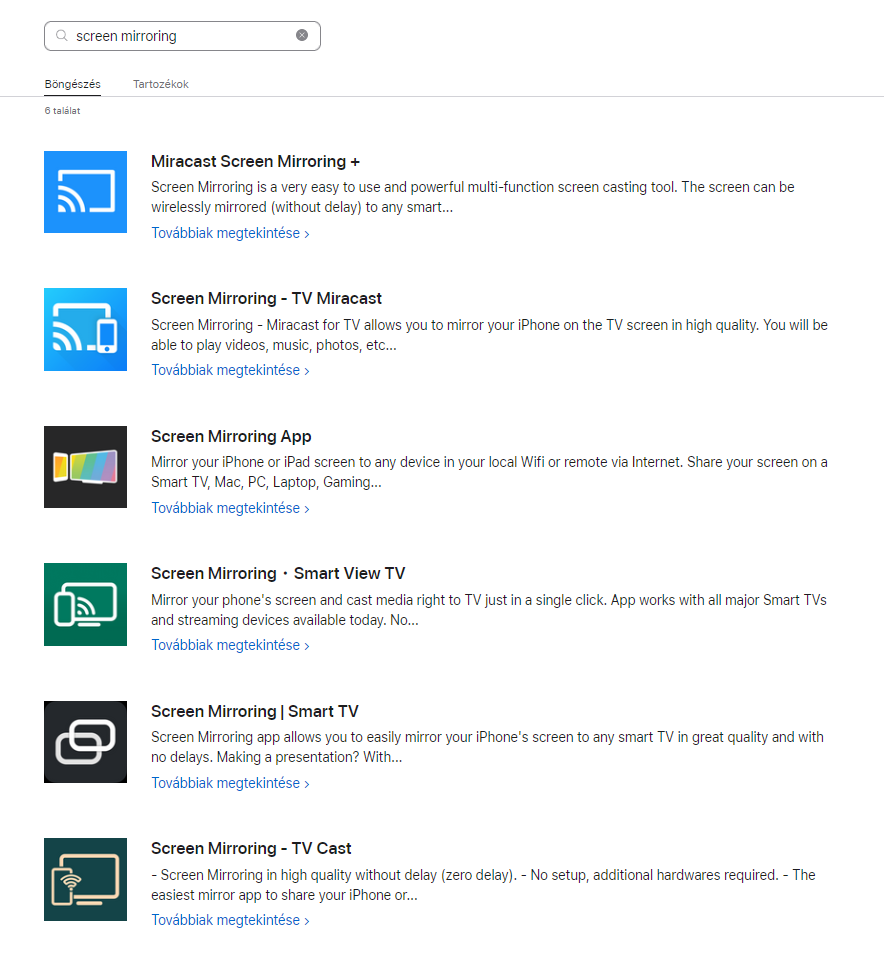Click the description starting 'Screen Mirroring app allows you'

tap(488, 747)
